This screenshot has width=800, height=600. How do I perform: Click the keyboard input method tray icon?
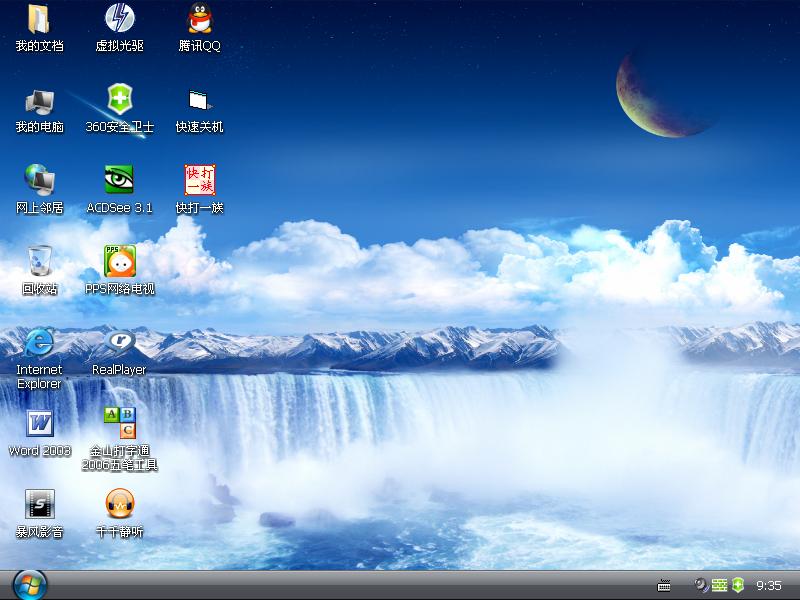point(664,585)
